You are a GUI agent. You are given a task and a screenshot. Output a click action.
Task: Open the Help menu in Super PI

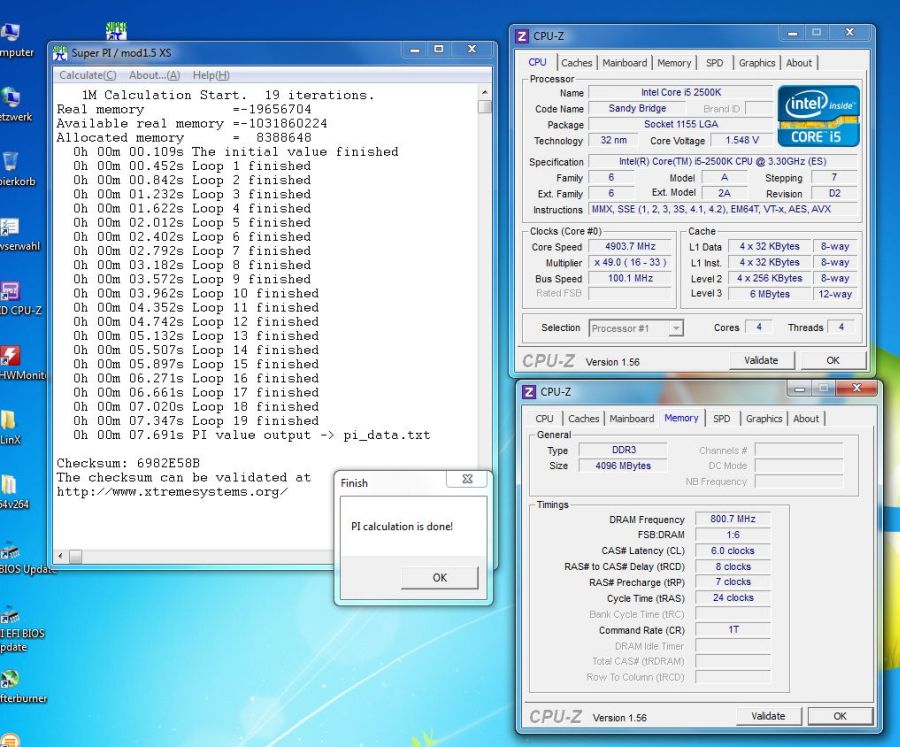point(211,75)
